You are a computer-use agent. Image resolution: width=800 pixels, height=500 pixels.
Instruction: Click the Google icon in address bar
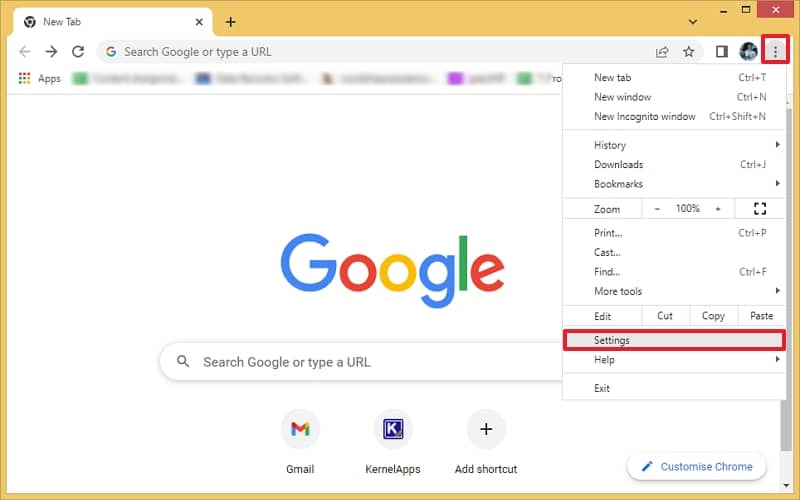[111, 52]
